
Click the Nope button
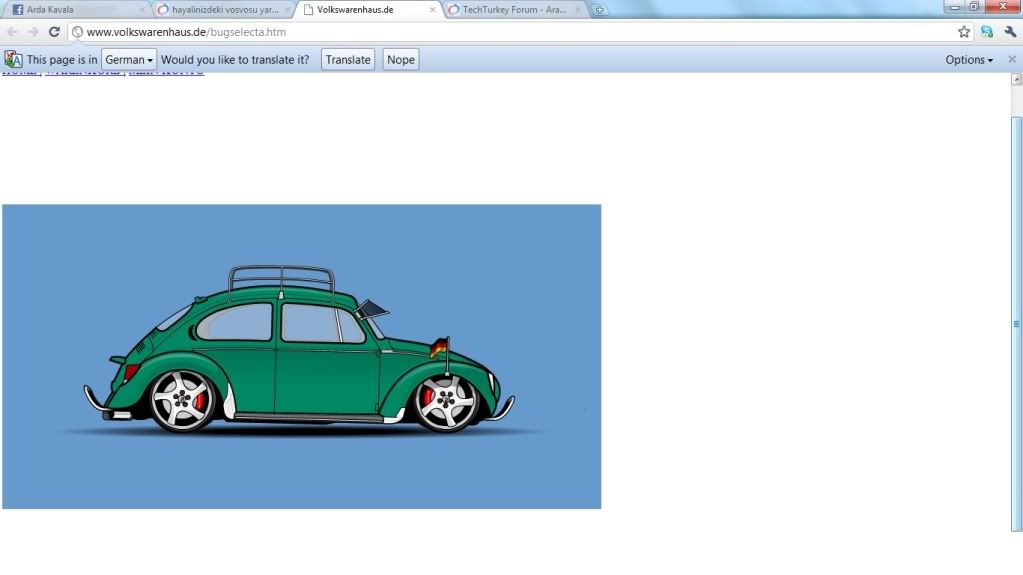pos(401,59)
